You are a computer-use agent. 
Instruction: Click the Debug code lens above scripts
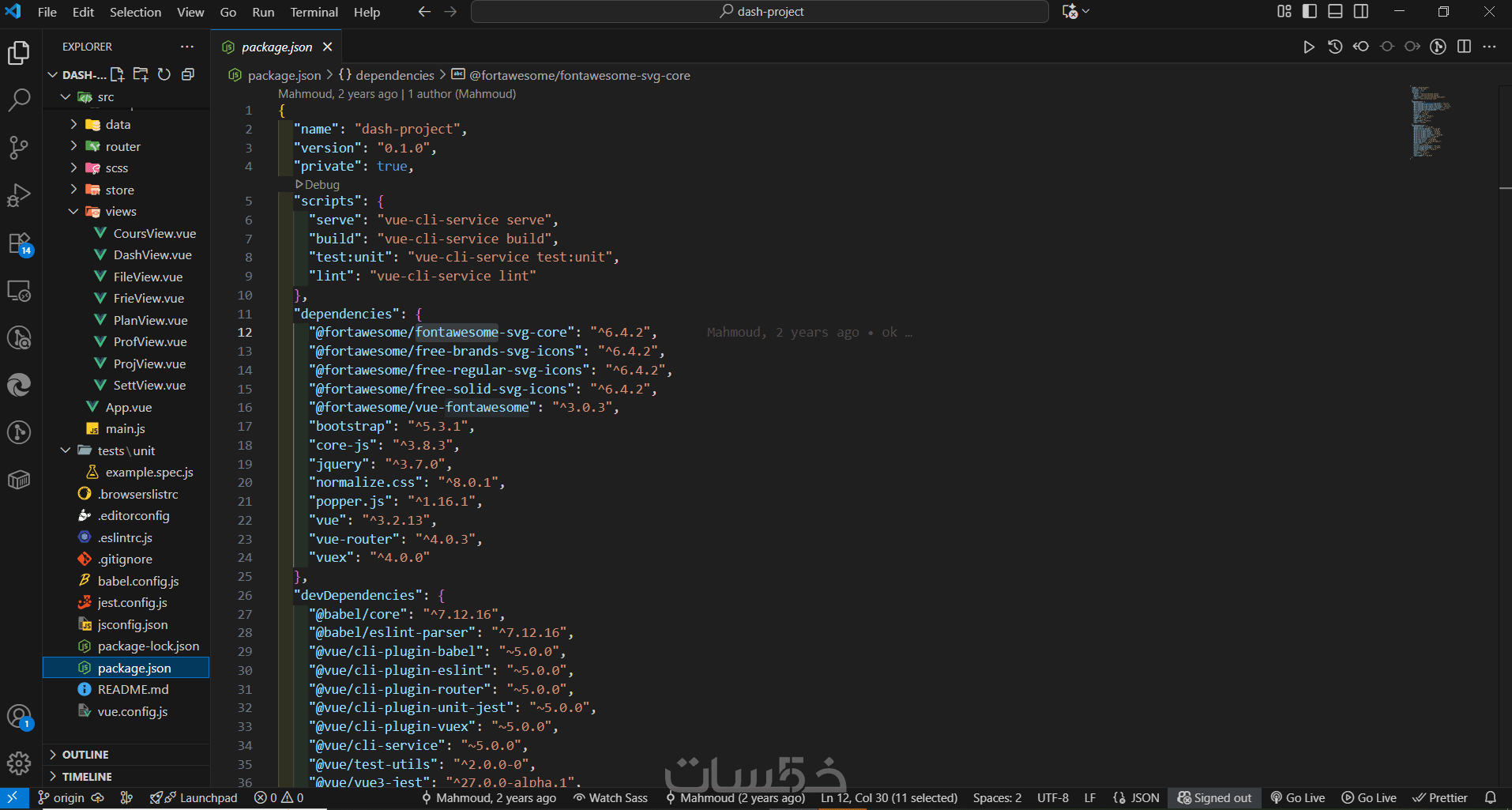pos(318,185)
